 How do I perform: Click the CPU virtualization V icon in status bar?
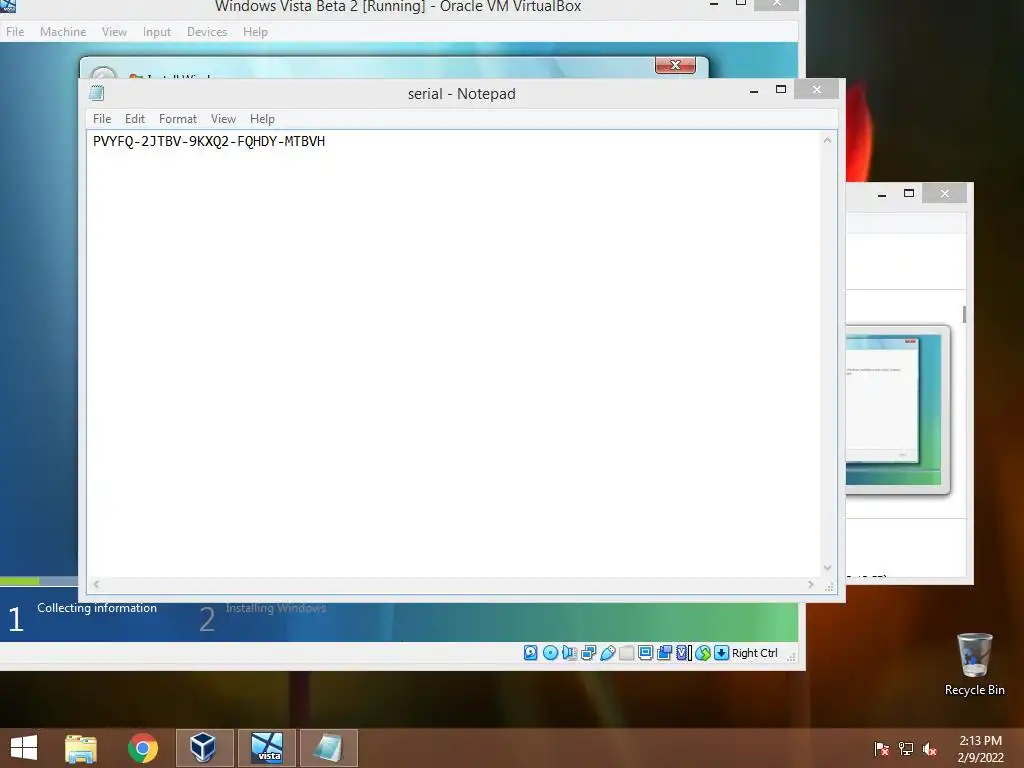tap(683, 652)
